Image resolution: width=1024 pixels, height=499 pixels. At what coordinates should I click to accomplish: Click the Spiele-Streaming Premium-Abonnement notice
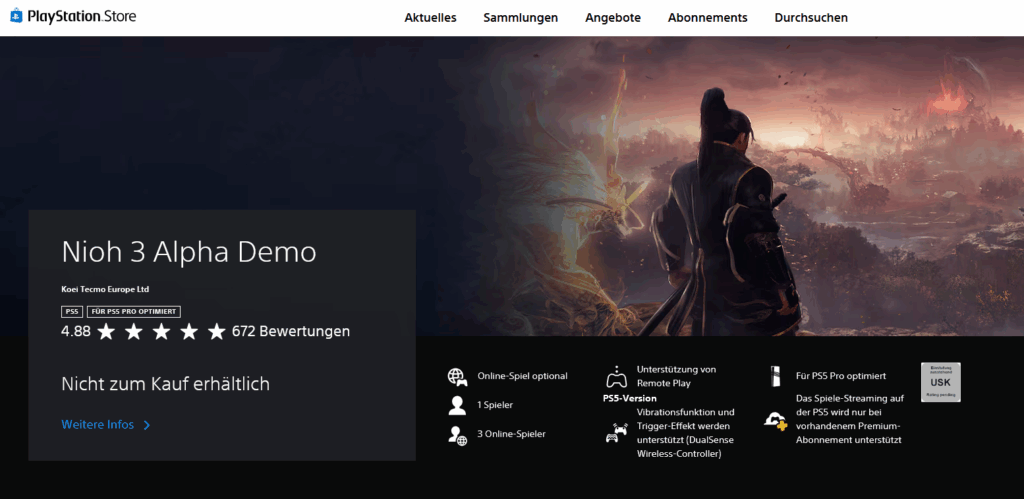(850, 419)
